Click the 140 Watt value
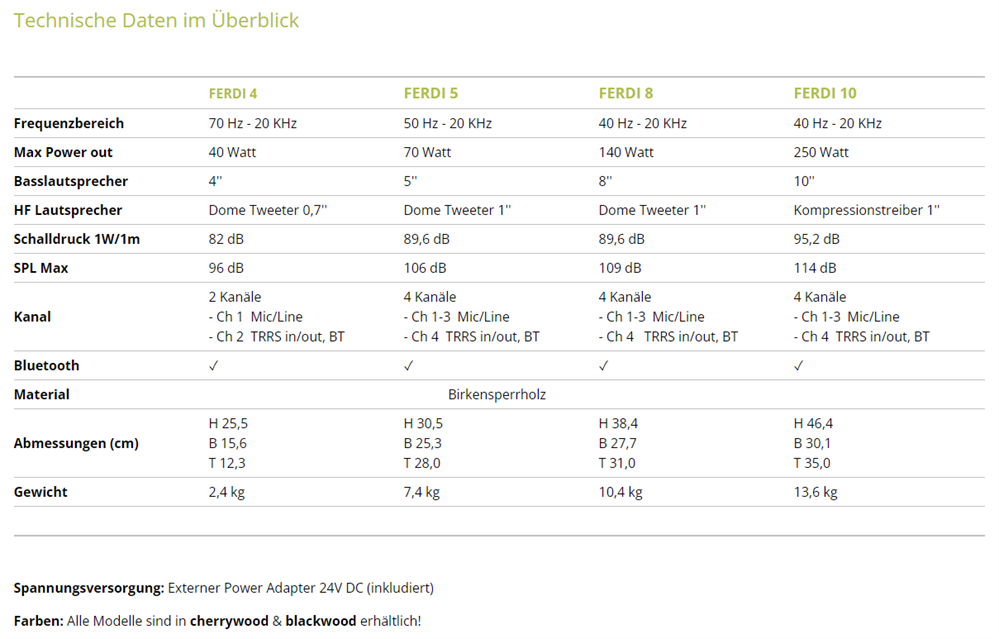This screenshot has width=999, height=639. click(626, 152)
